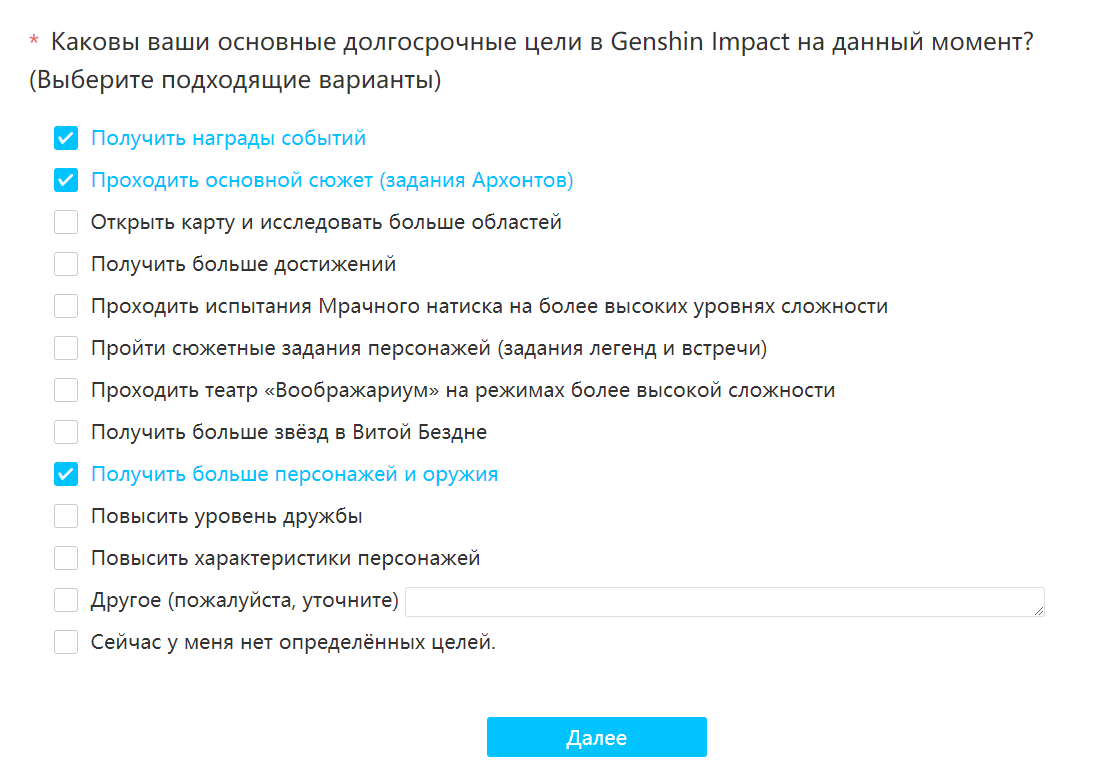Click the "Получить больше персонажей и оружия" label
Screen dimensions: 1119x778
[294, 474]
